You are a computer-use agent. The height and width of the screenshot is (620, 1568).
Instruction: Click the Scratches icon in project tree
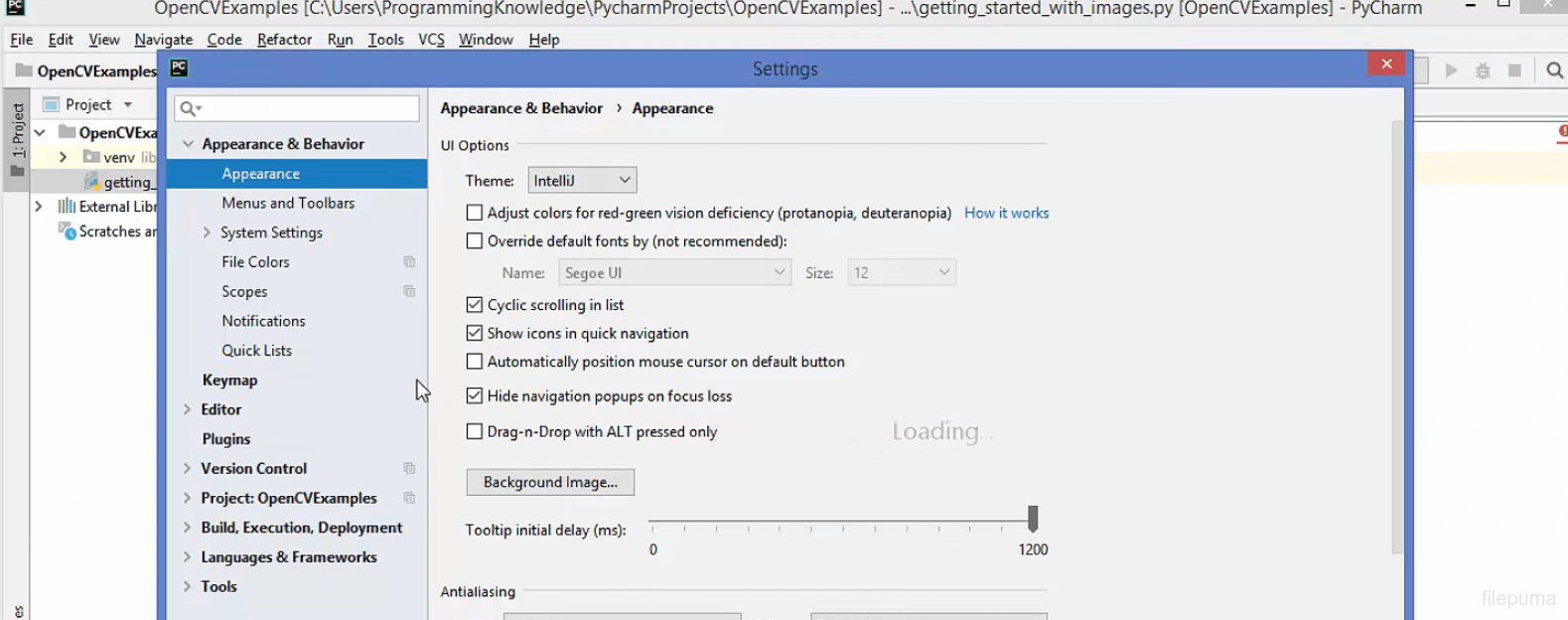tap(67, 232)
